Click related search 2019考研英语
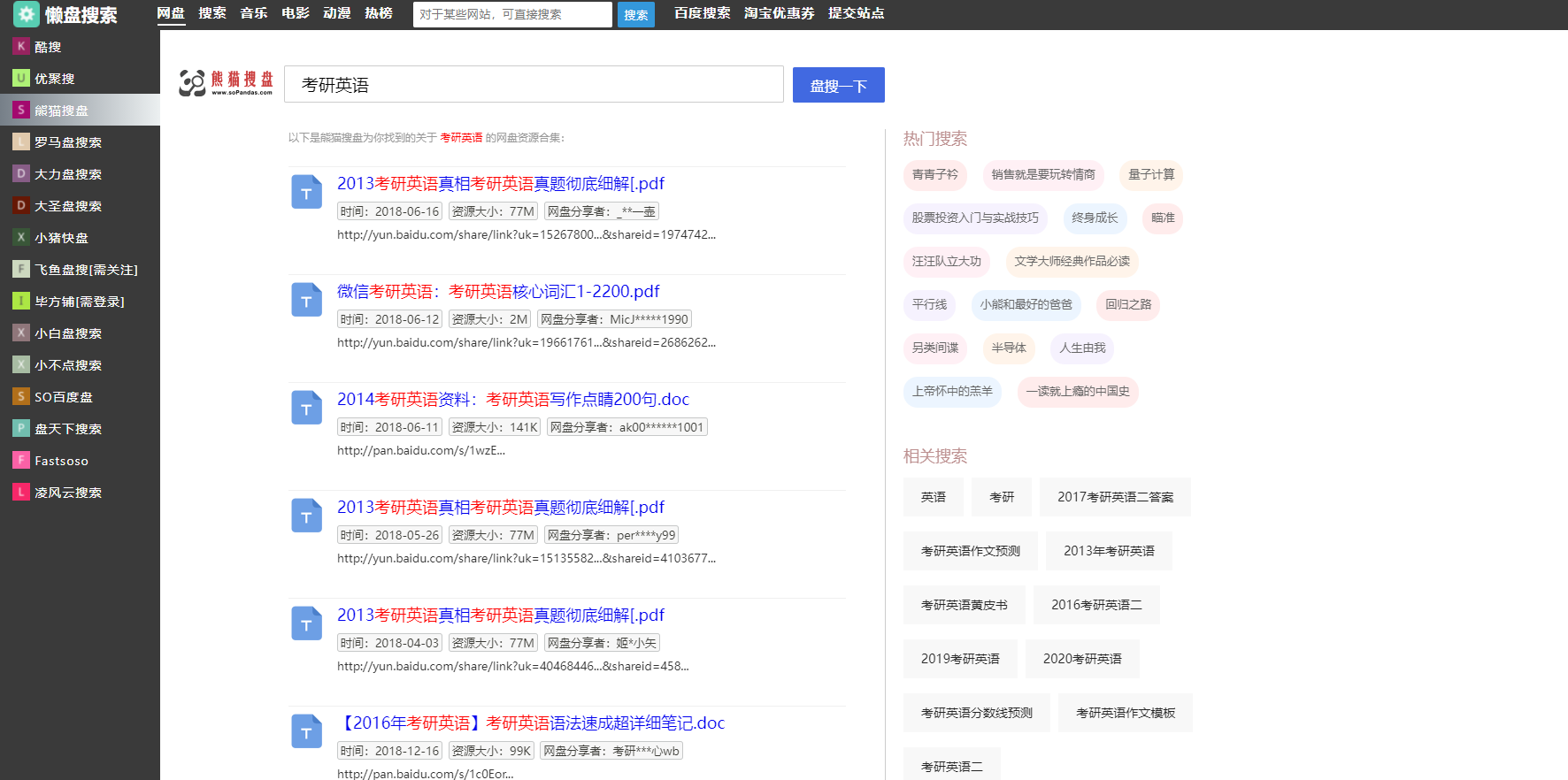Screen dimensions: 1568x780 tap(960, 659)
